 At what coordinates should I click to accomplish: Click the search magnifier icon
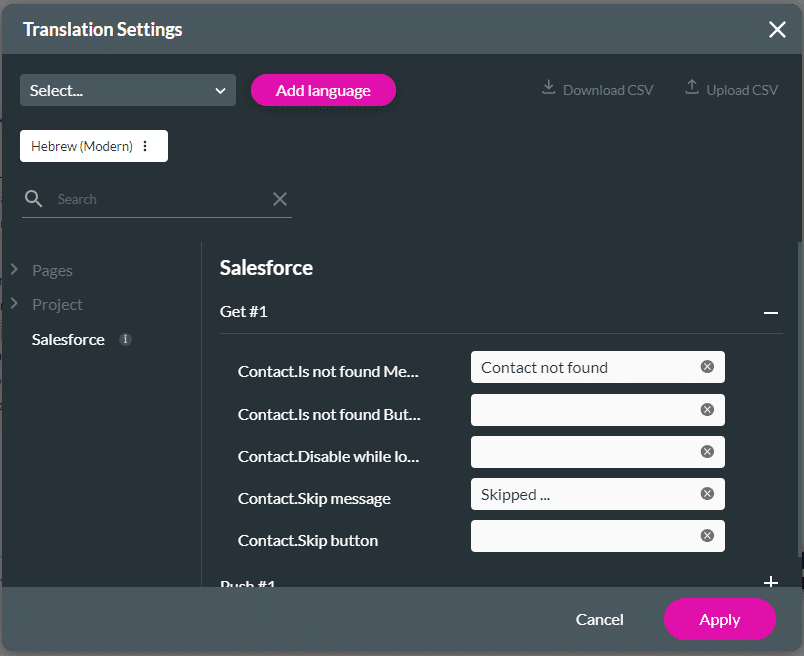(x=33, y=198)
